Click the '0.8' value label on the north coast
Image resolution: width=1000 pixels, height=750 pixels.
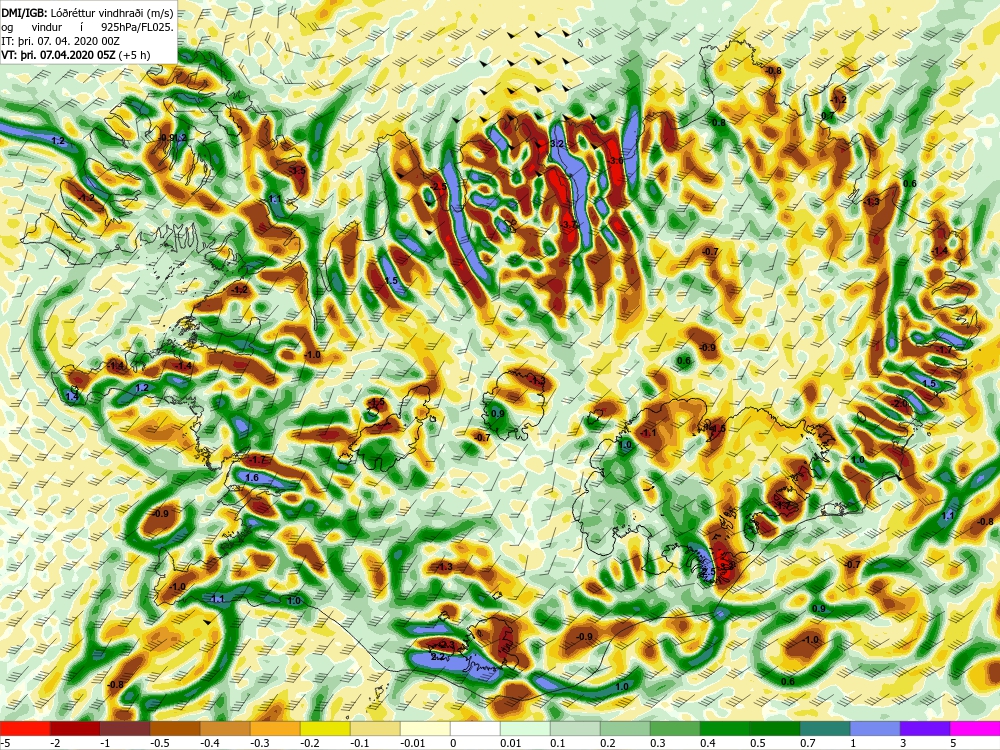point(719,122)
